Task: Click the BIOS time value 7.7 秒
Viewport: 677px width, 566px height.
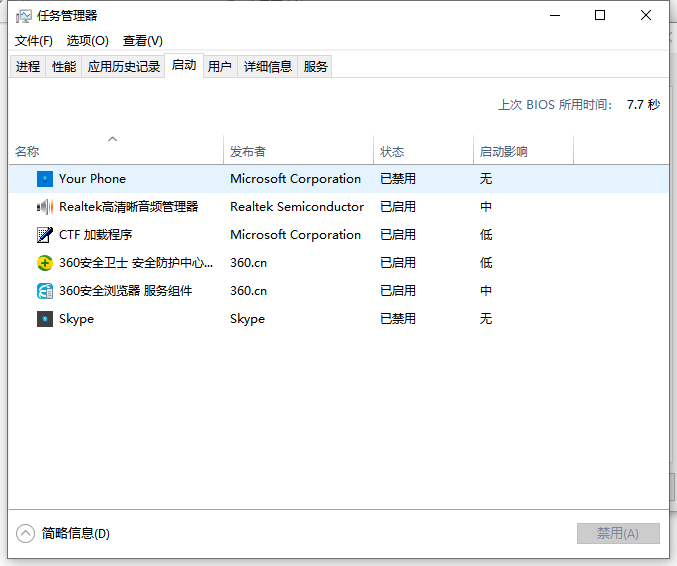Action: tap(643, 104)
